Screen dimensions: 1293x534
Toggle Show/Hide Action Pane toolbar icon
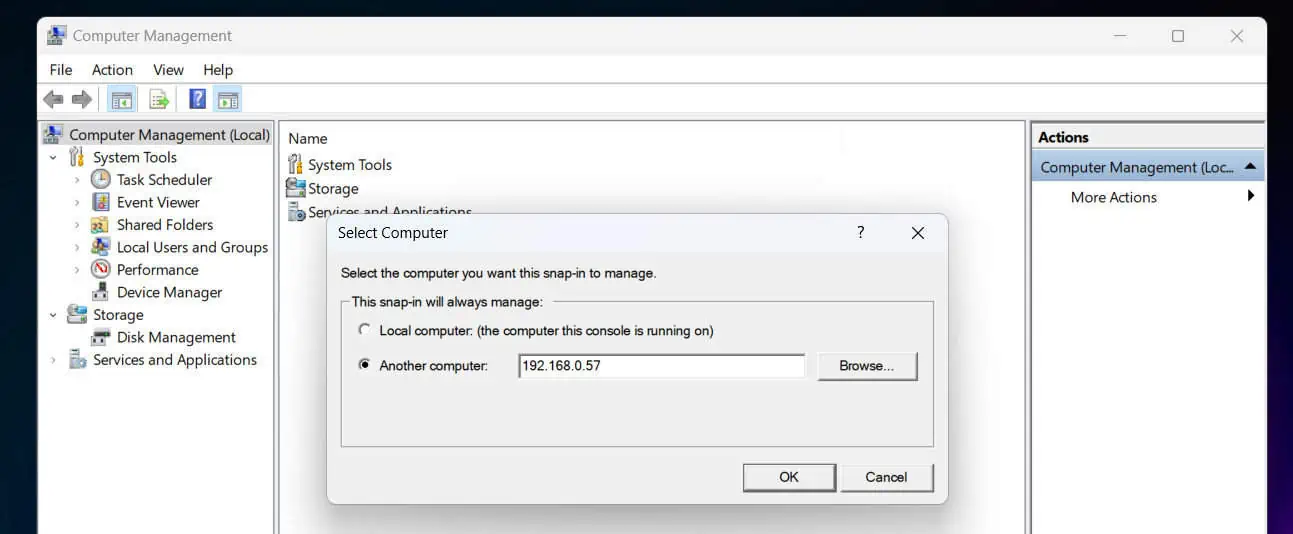228,99
